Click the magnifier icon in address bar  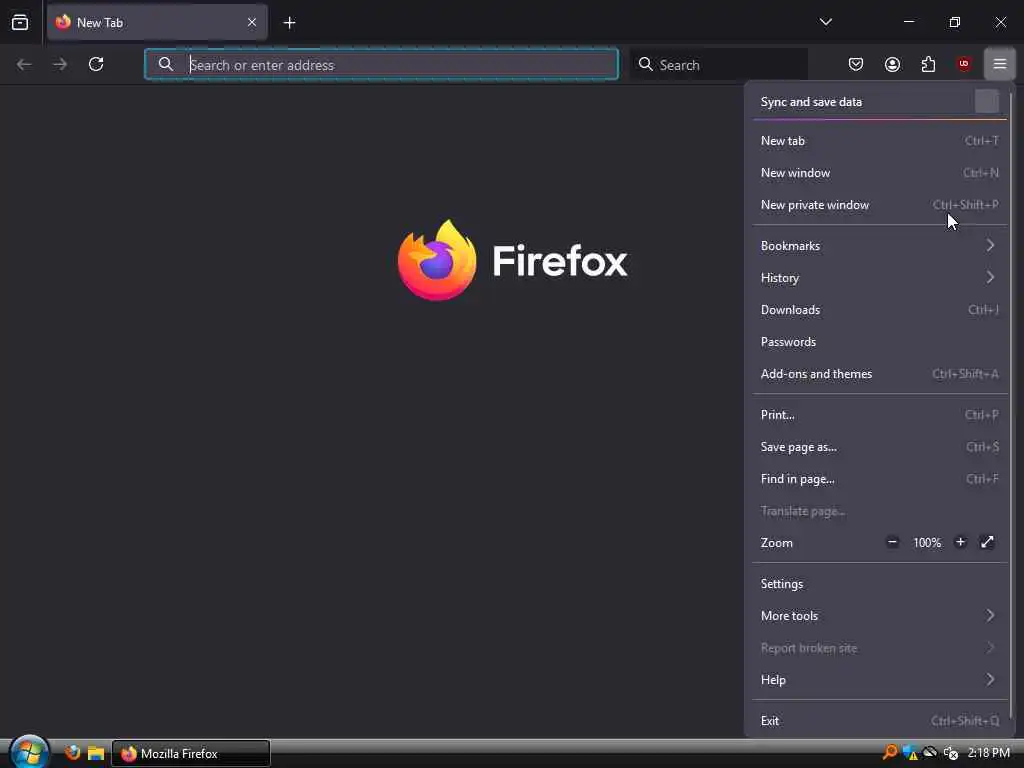(166, 64)
